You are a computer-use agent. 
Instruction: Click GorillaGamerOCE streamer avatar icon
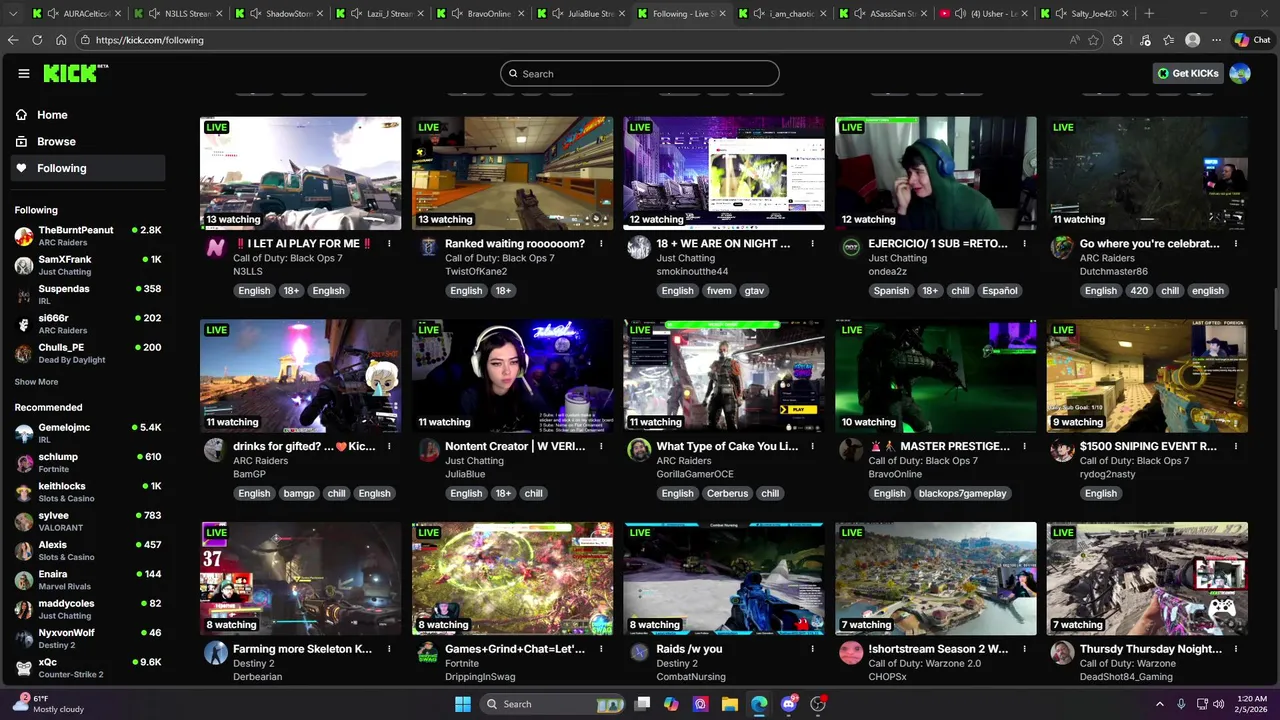coord(639,451)
